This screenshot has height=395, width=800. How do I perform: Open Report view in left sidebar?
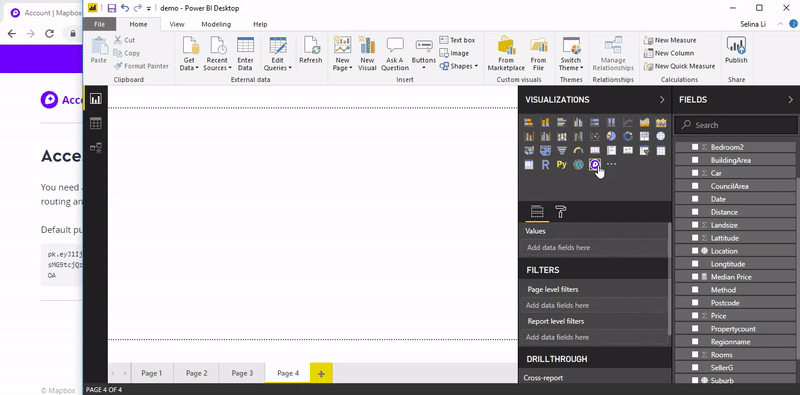[x=95, y=99]
